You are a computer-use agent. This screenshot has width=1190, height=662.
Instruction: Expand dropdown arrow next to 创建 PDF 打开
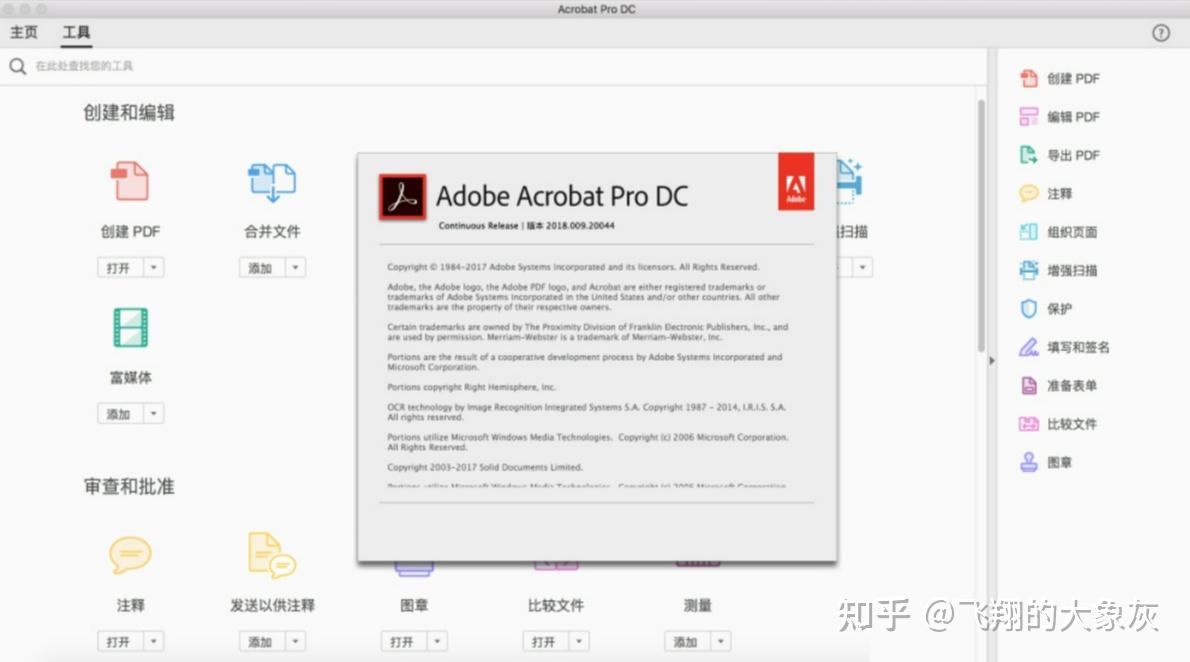pos(153,267)
